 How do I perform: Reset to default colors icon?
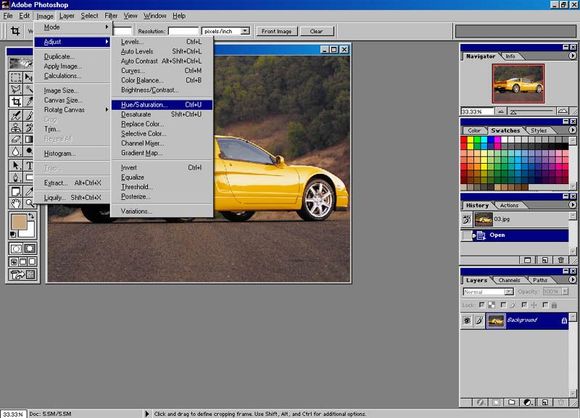(13, 234)
